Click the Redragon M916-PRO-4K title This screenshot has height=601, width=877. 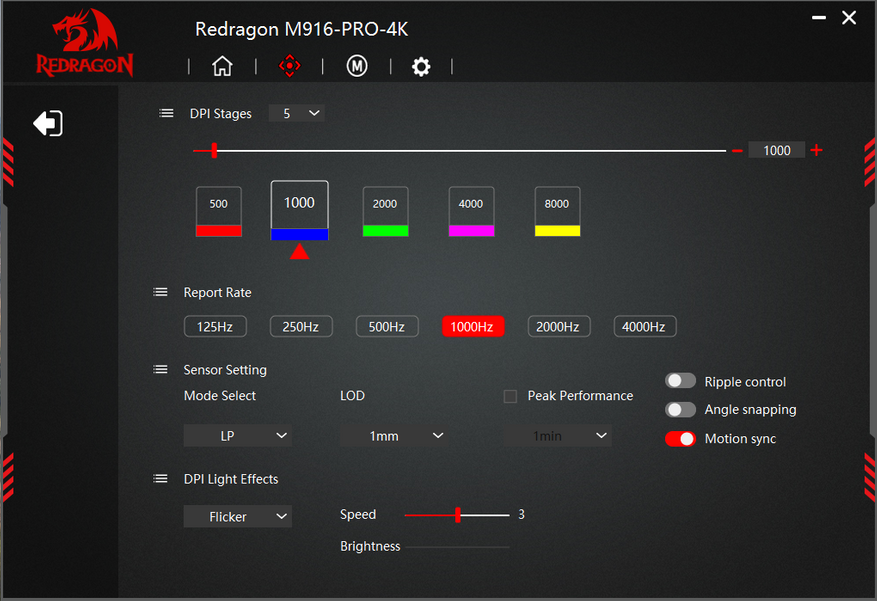click(301, 29)
